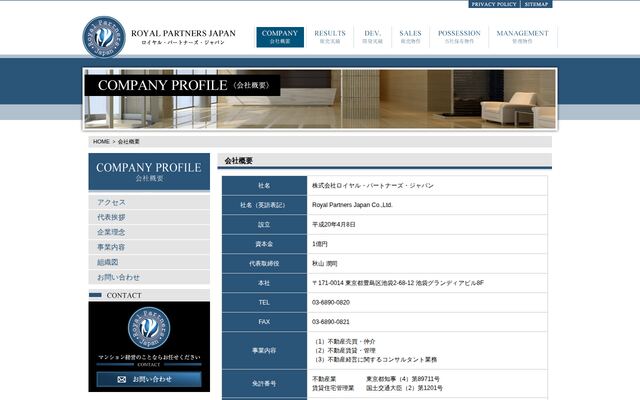
Task: Click the 資本金 row header cell
Action: [x=264, y=244]
